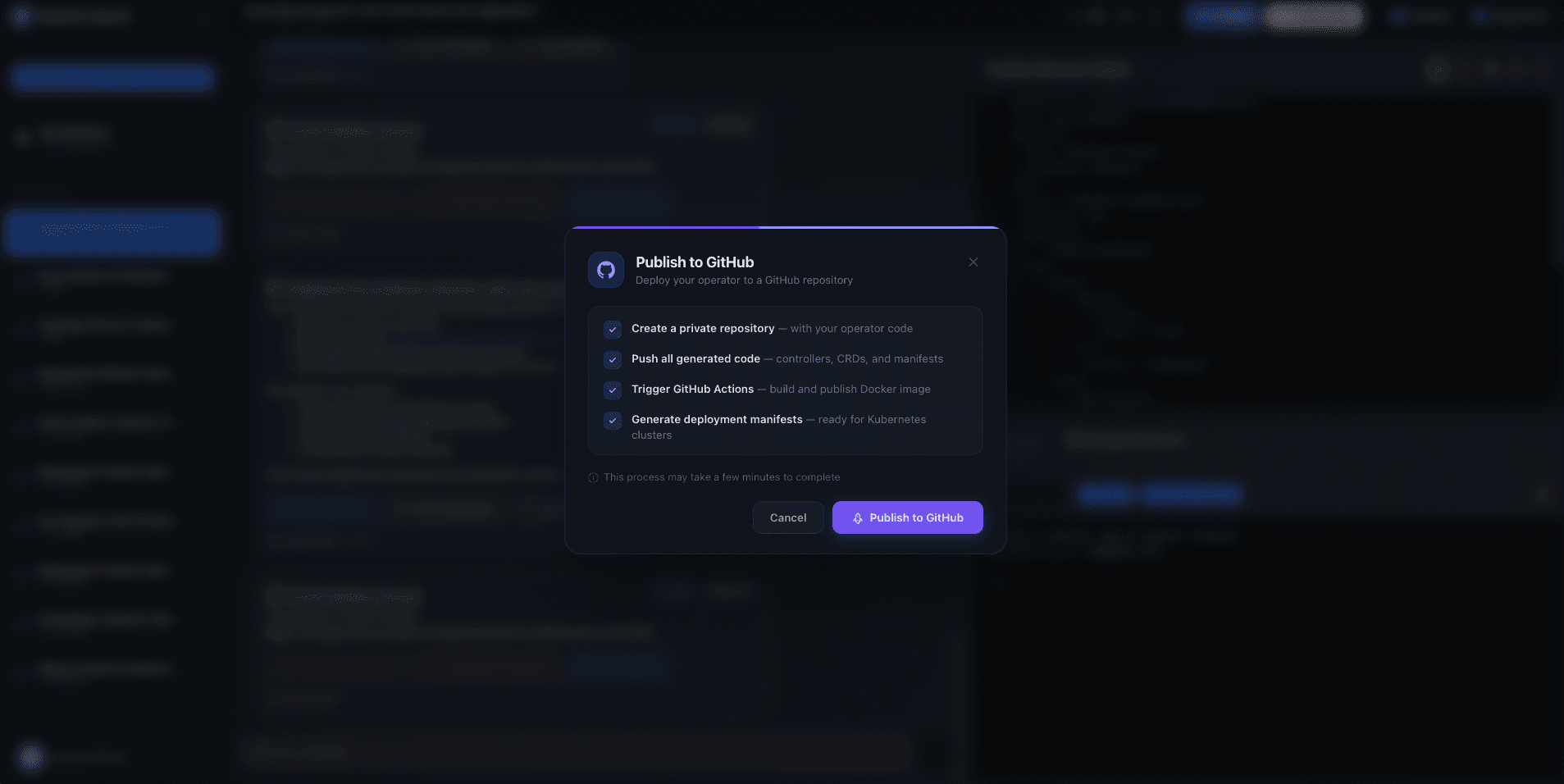1564x784 pixels.
Task: Click 'Deploy your operator to a GitHub repository' subtitle
Action: tap(743, 280)
